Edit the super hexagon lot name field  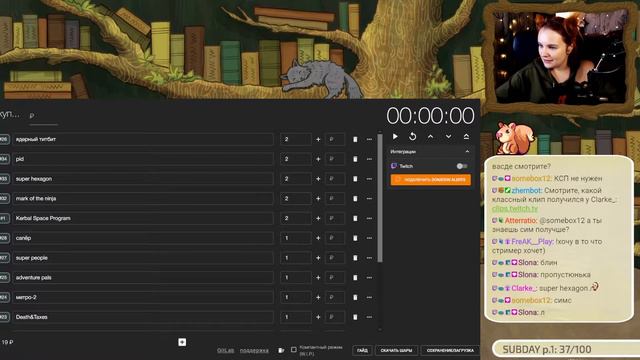coord(143,179)
